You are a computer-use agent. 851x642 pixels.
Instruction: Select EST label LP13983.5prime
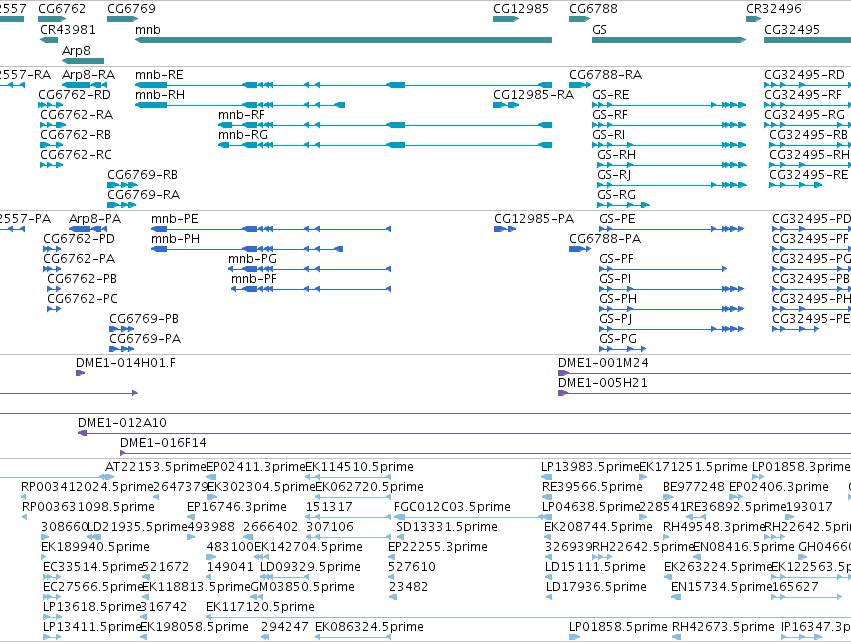590,467
